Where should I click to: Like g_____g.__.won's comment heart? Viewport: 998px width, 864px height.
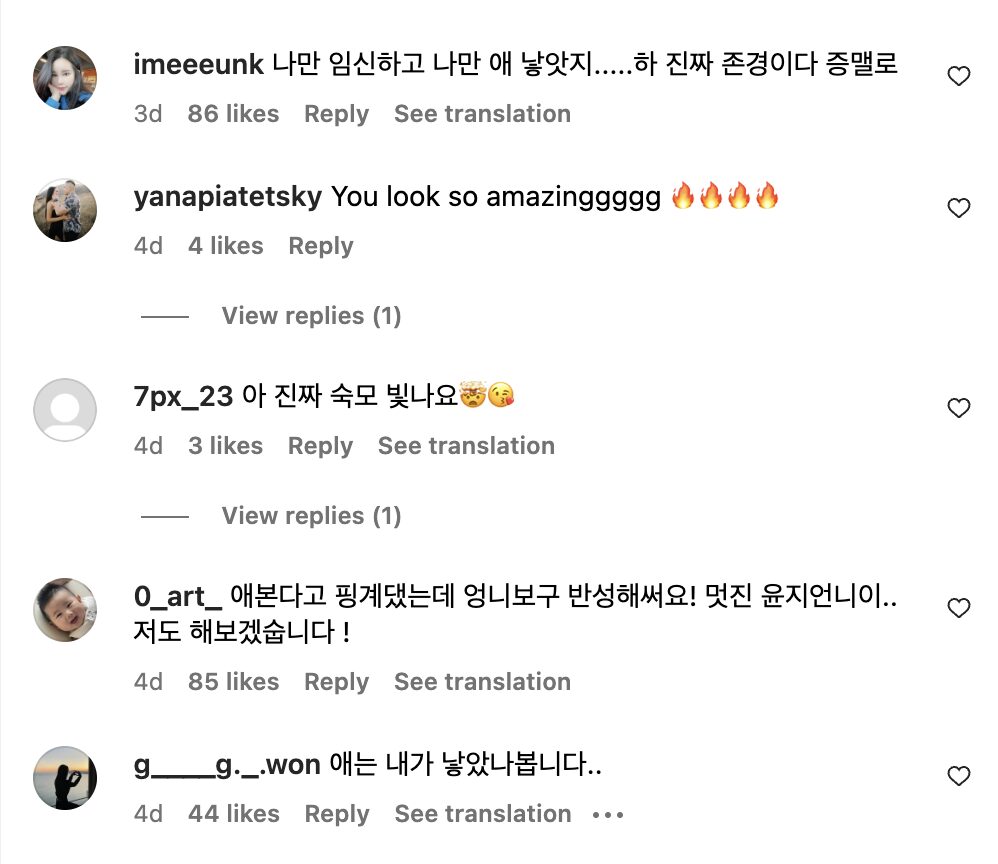[x=958, y=776]
